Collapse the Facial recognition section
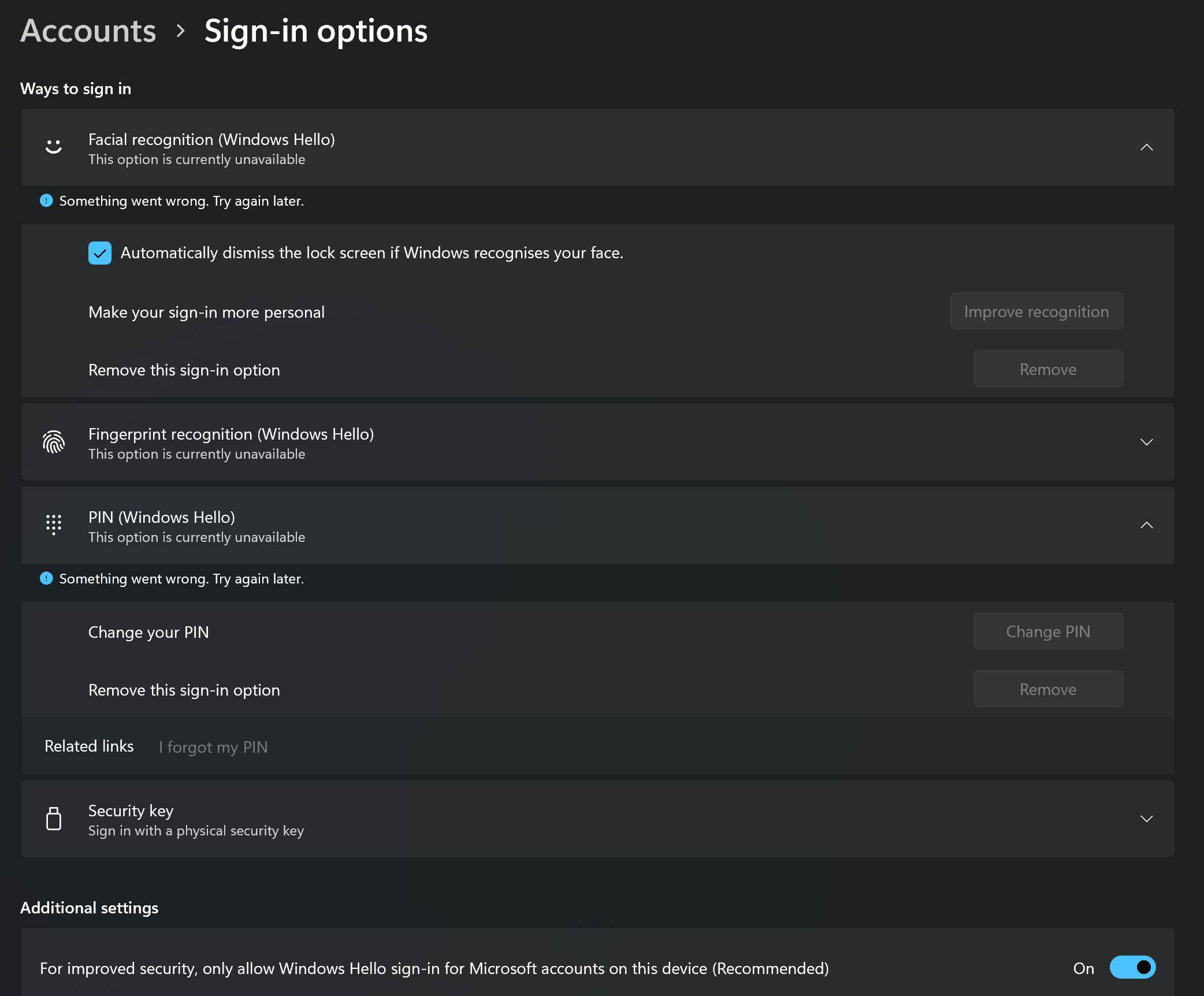The height and width of the screenshot is (996, 1204). 1147,147
